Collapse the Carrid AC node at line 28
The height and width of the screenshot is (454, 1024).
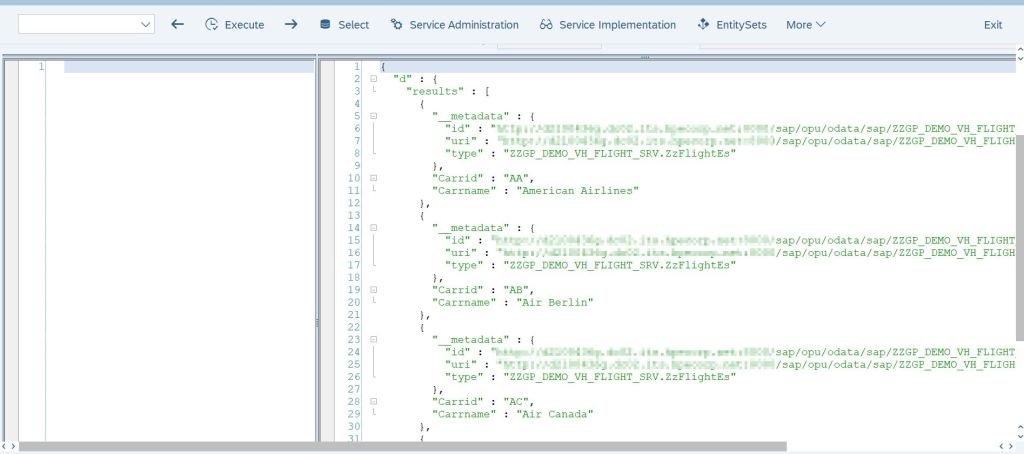[x=374, y=401]
